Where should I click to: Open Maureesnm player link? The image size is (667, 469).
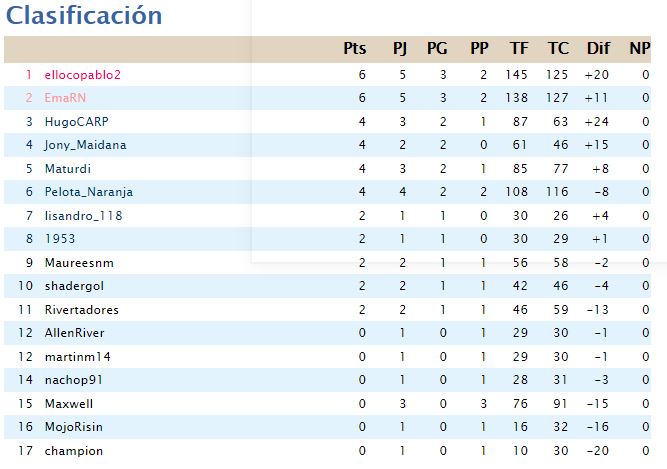point(79,263)
